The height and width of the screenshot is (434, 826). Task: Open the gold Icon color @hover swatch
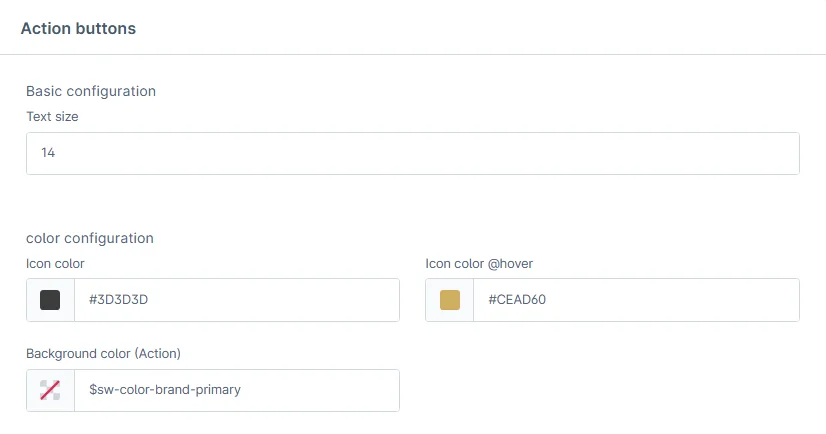click(x=450, y=300)
